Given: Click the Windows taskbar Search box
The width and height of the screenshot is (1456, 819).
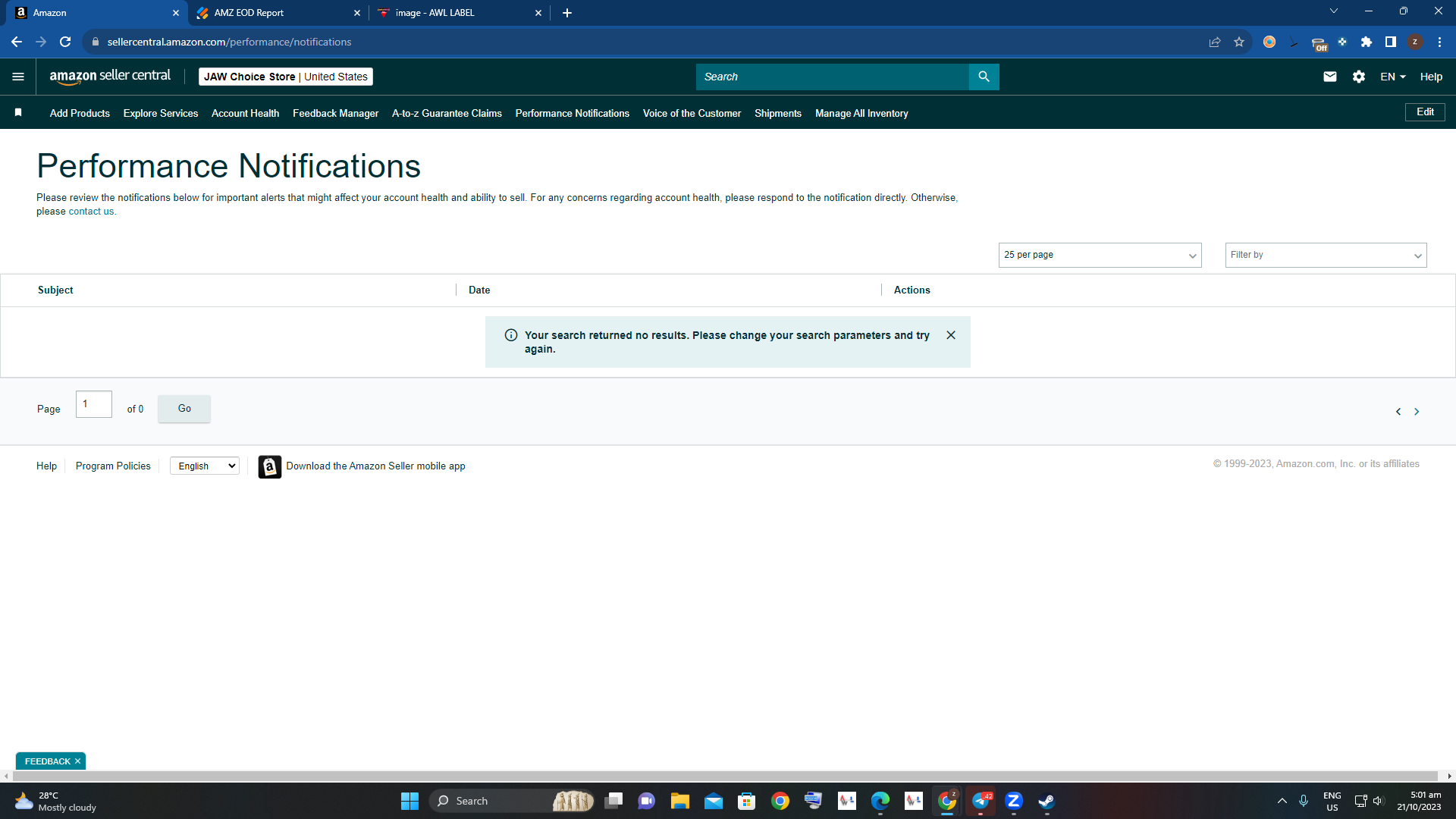Looking at the screenshot, I should [x=513, y=801].
